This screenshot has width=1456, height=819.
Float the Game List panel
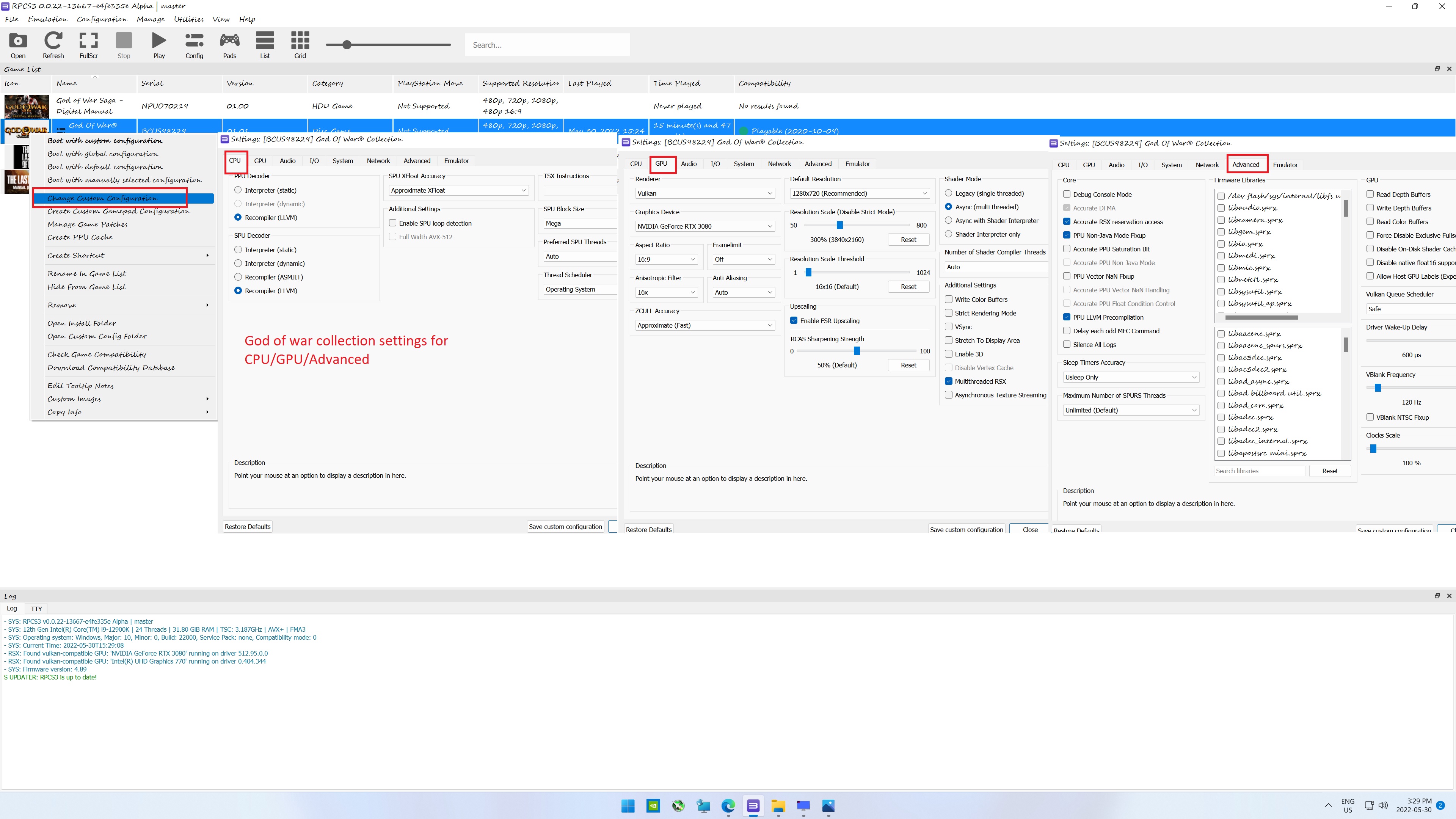(1437, 69)
